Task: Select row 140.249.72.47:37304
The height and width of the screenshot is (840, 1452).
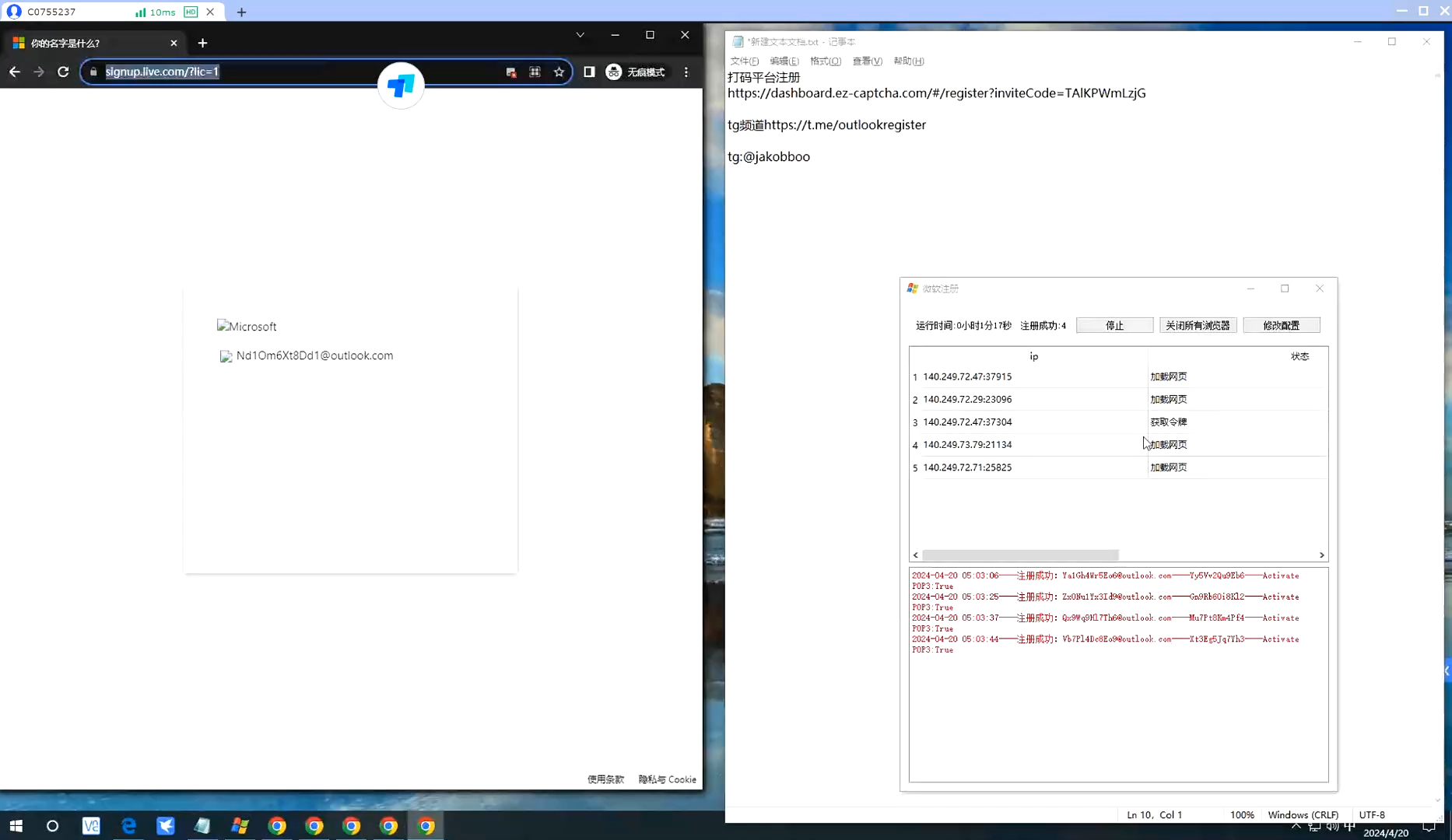Action: [x=1118, y=422]
